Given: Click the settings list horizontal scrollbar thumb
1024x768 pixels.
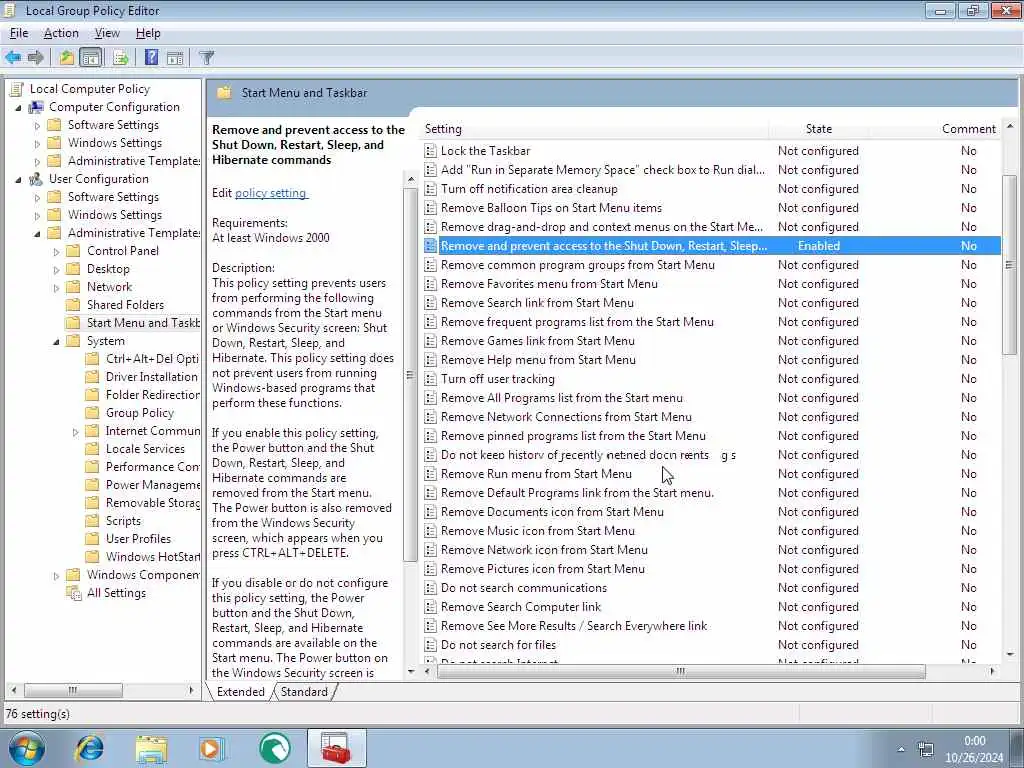Looking at the screenshot, I should tap(680, 671).
